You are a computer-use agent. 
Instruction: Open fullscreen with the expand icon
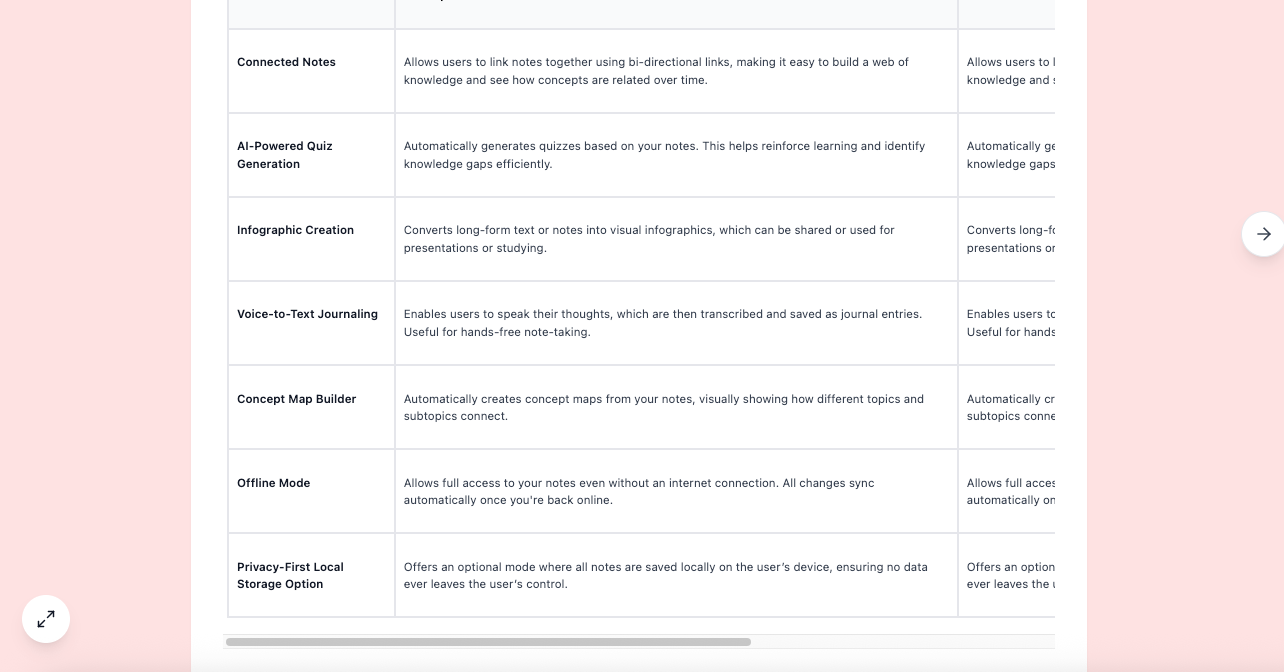coord(46,620)
